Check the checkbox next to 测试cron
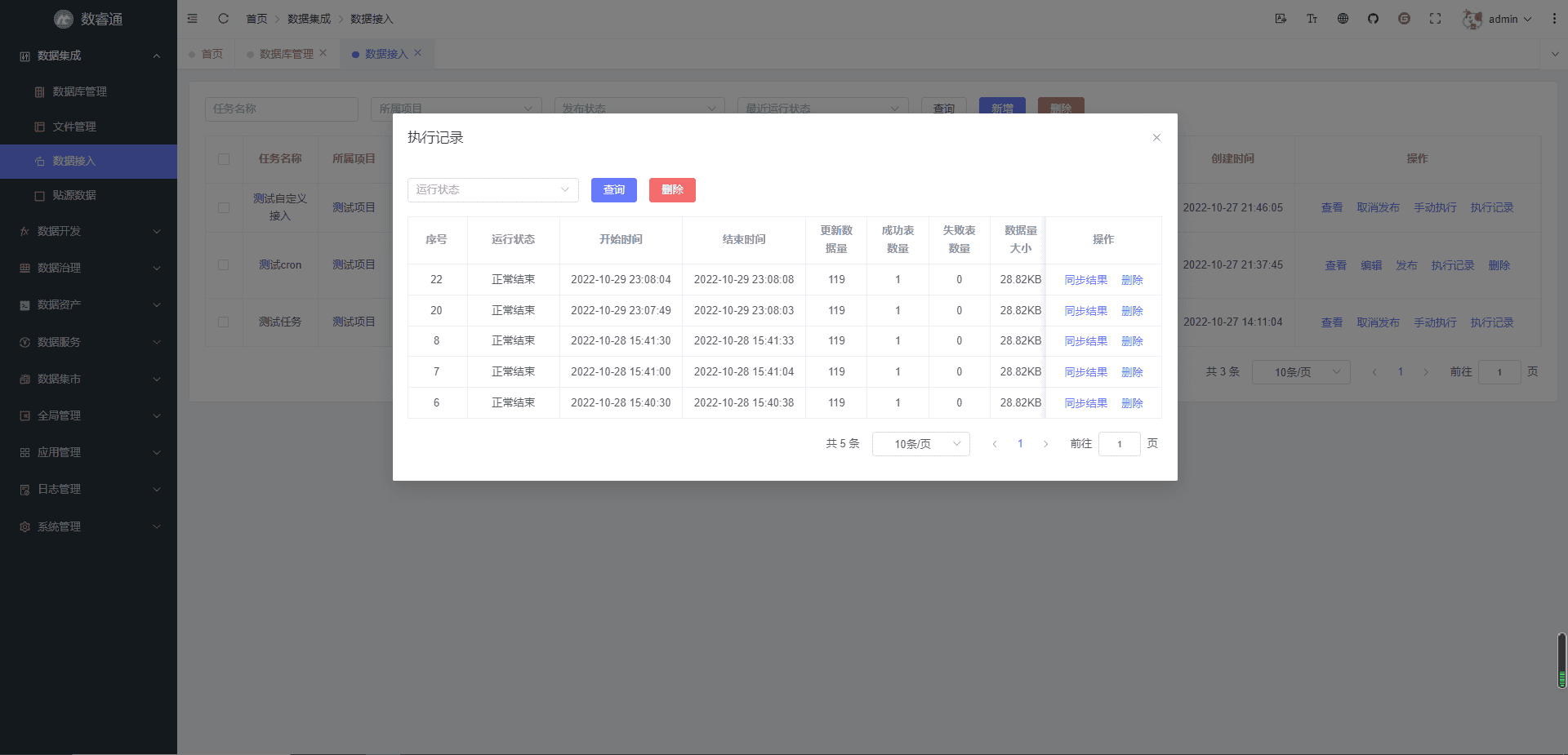Viewport: 1568px width, 755px height. pyautogui.click(x=224, y=264)
